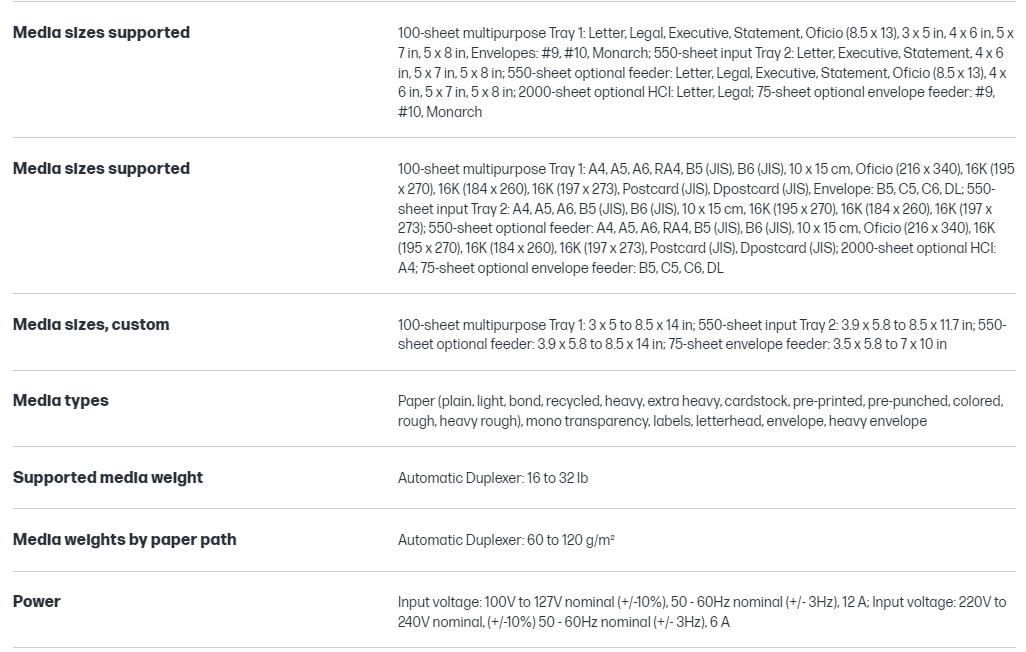Select the "Media weights by paper path" label
The width and height of the screenshot is (1026, 652).
tap(125, 540)
